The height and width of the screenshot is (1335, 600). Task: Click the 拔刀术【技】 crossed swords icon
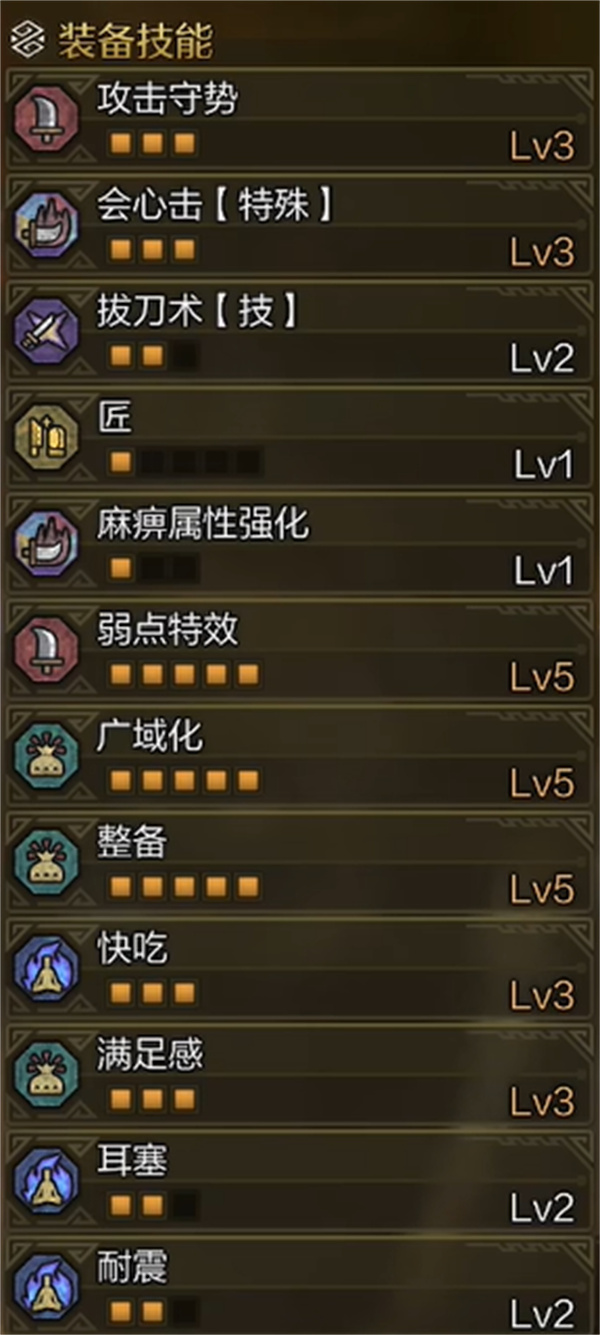(x=46, y=333)
